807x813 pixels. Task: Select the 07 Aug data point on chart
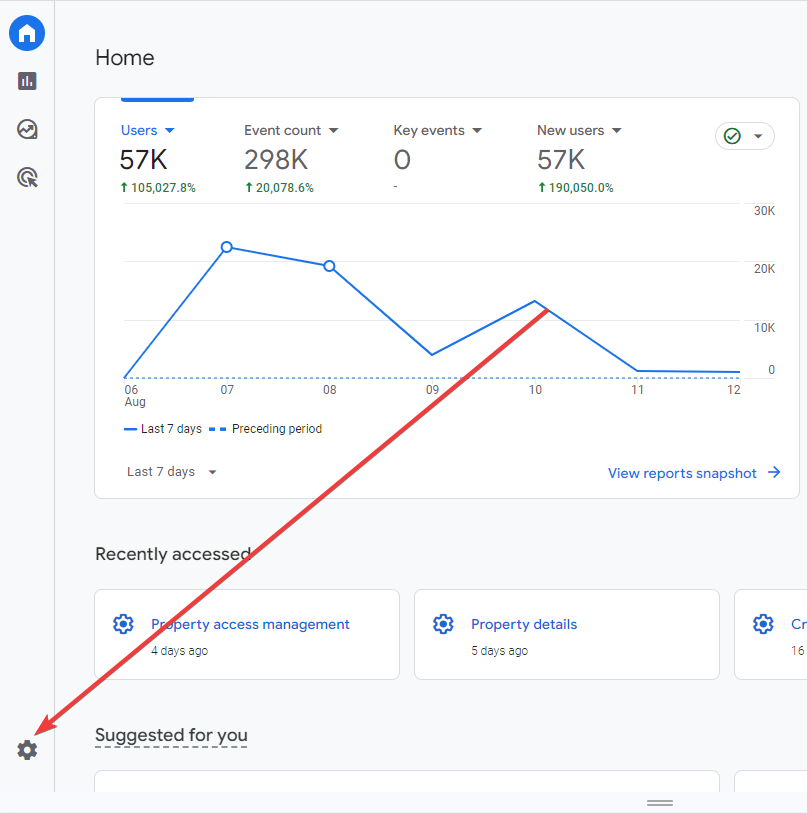pyautogui.click(x=227, y=247)
